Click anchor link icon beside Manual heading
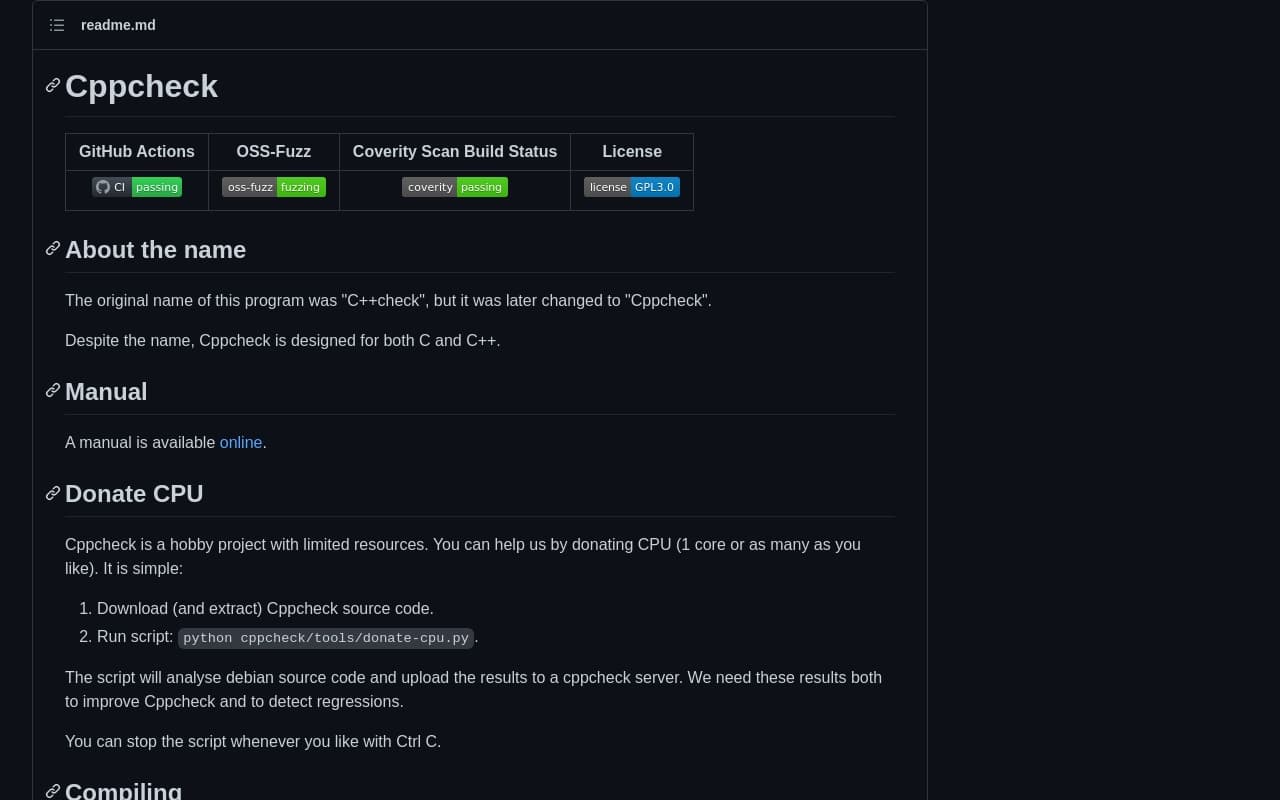1280x800 pixels. [53, 390]
